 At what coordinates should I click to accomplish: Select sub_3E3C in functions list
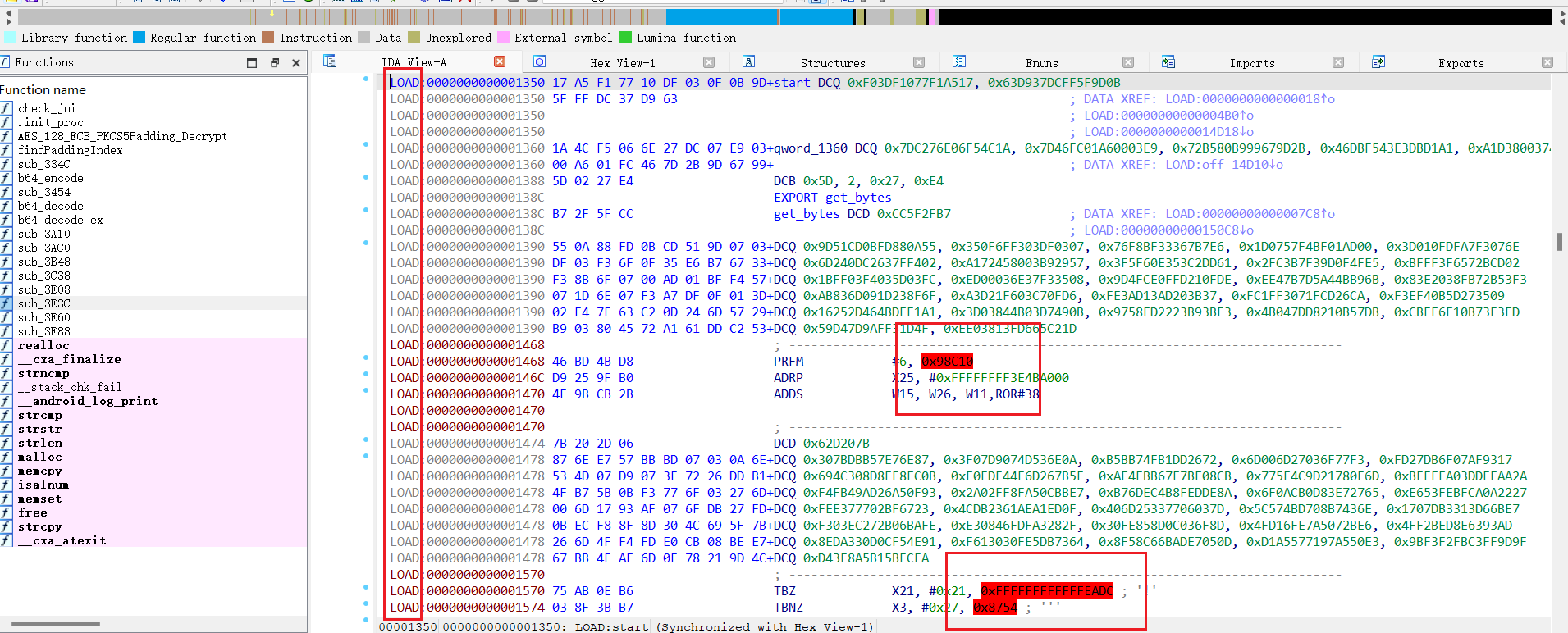(43, 303)
